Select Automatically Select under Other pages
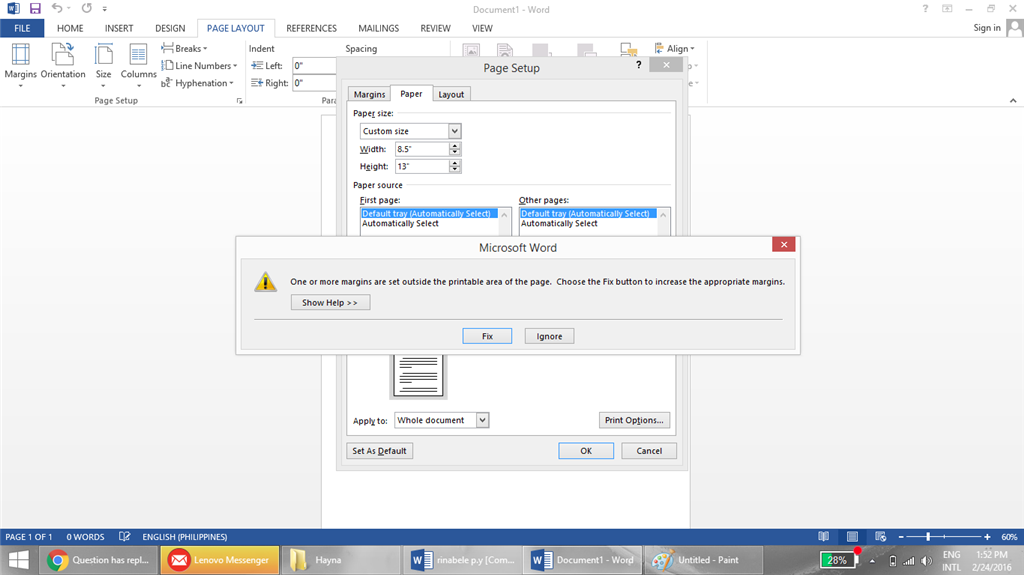 click(559, 223)
